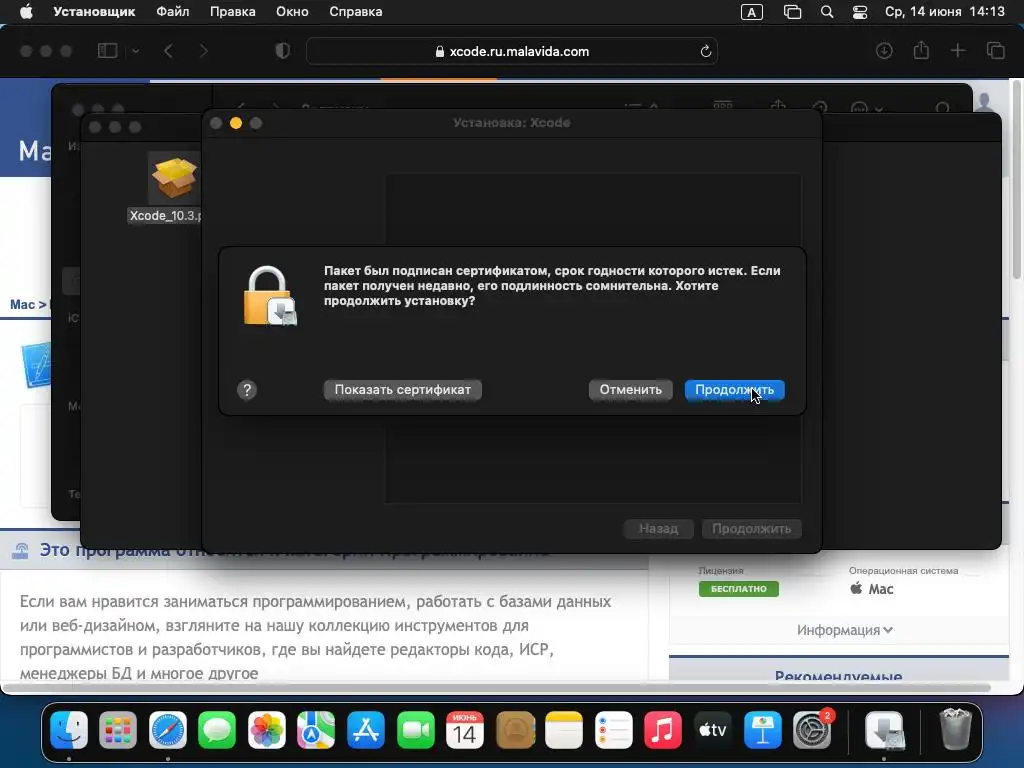Open Messages from the Dock

pos(217,729)
